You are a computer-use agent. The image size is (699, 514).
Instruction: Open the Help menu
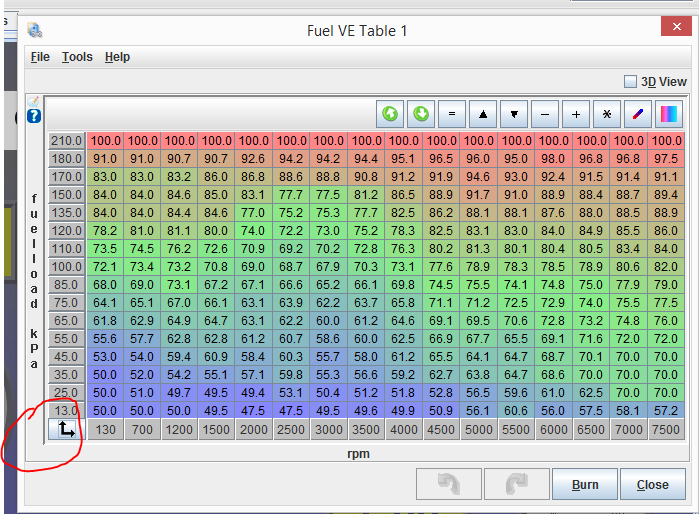click(117, 57)
